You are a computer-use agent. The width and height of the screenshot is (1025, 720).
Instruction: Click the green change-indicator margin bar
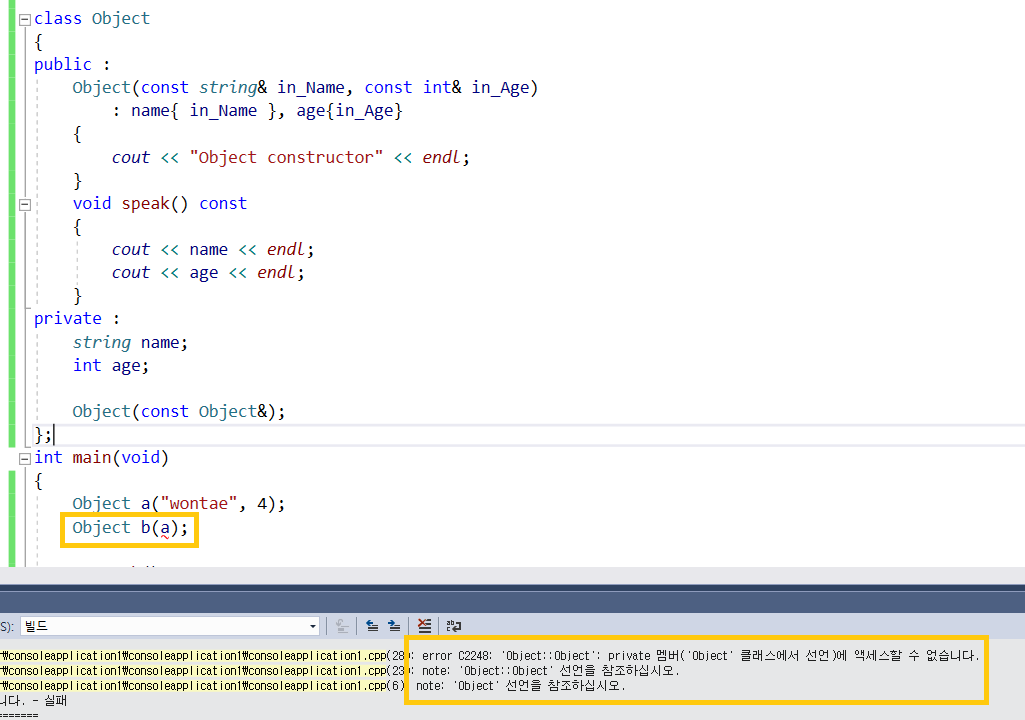point(12,222)
